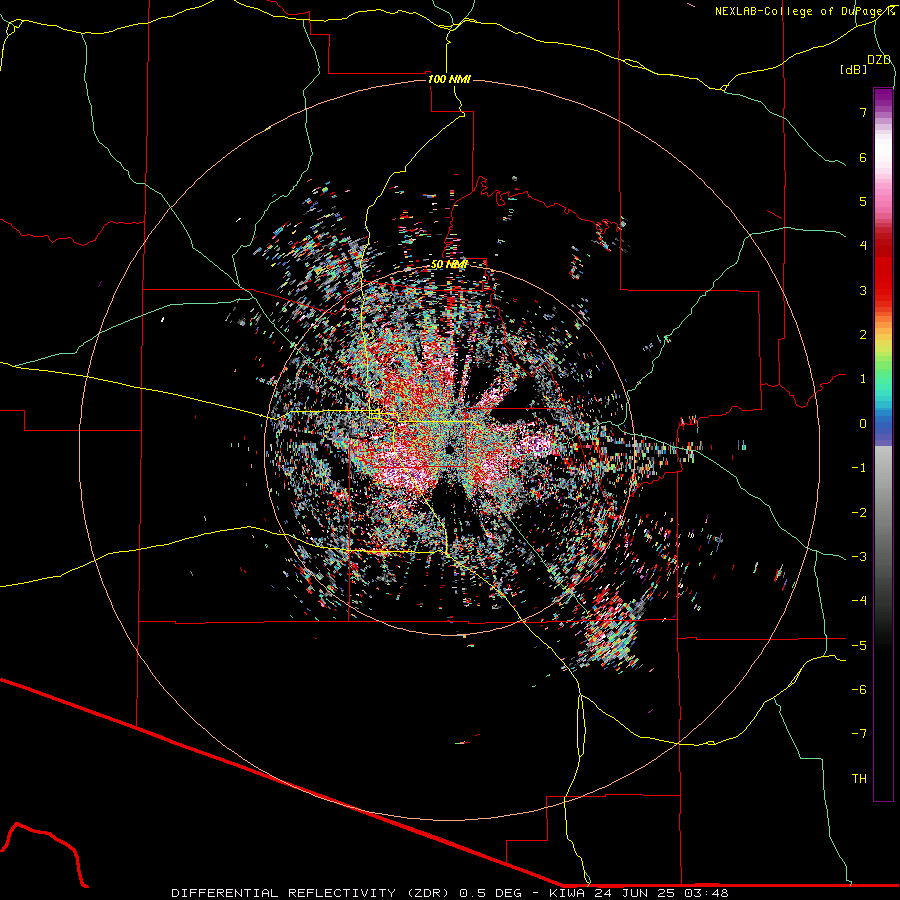900x900 pixels.
Task: Click the -2 value on the color scale
Action: click(x=859, y=513)
